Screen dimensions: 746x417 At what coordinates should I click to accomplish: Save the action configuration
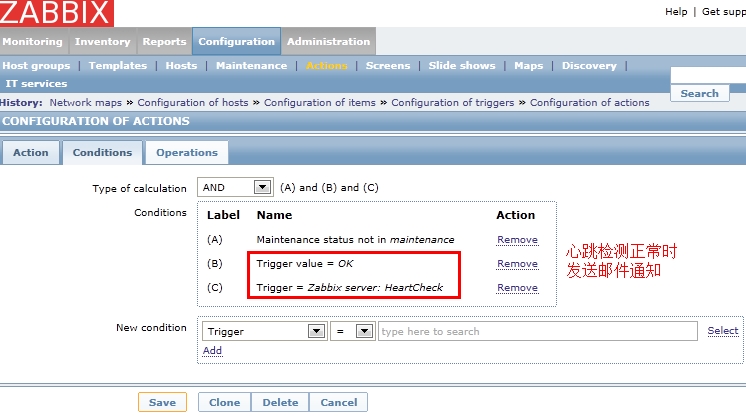[162, 402]
